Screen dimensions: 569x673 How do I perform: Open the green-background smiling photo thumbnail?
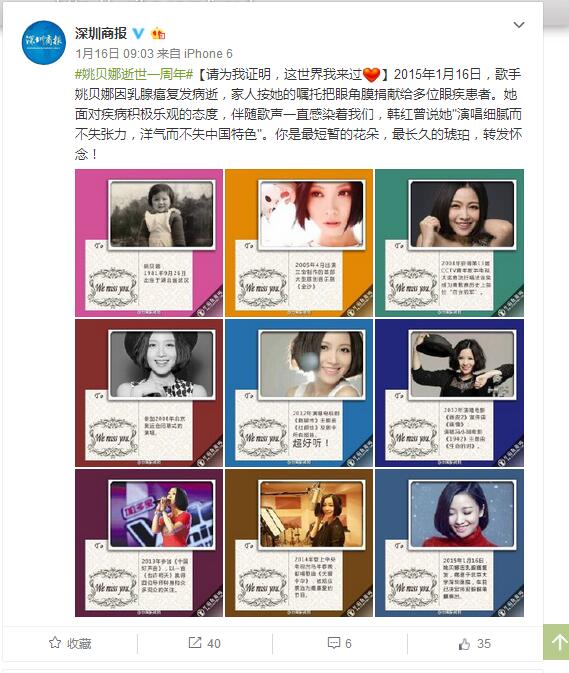tap(449, 243)
